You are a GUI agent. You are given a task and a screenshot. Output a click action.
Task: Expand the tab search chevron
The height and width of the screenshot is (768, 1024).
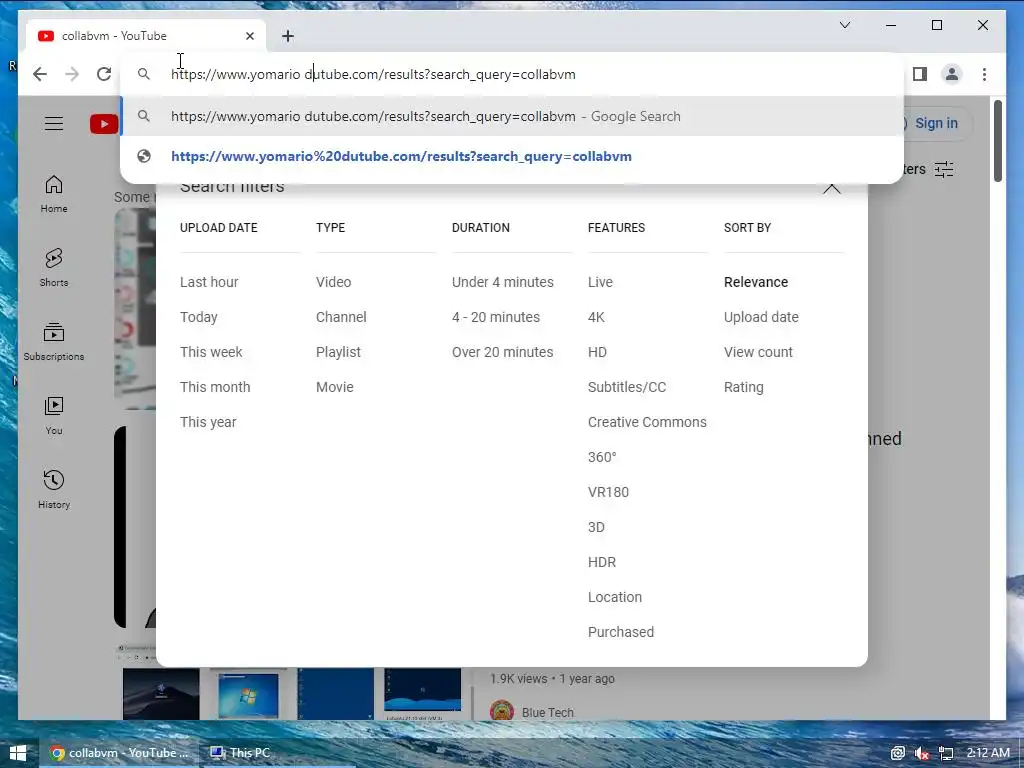point(844,25)
